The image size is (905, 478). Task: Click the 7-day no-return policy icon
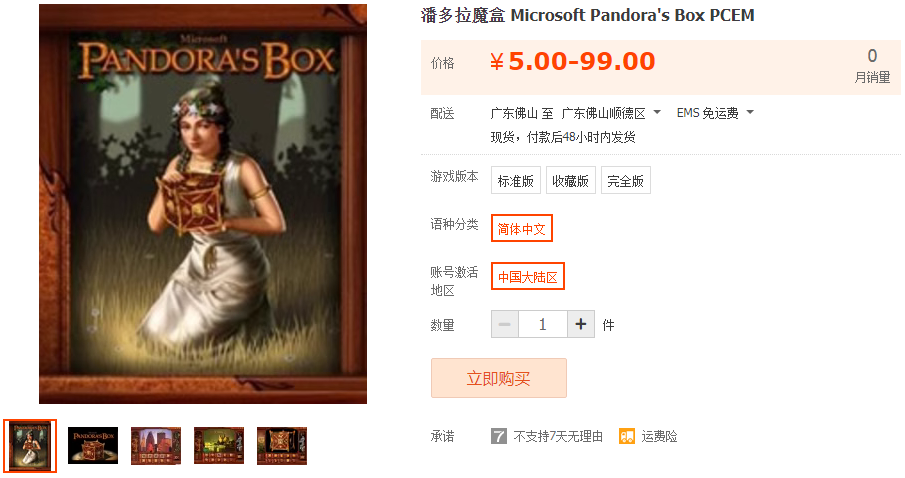click(x=499, y=436)
